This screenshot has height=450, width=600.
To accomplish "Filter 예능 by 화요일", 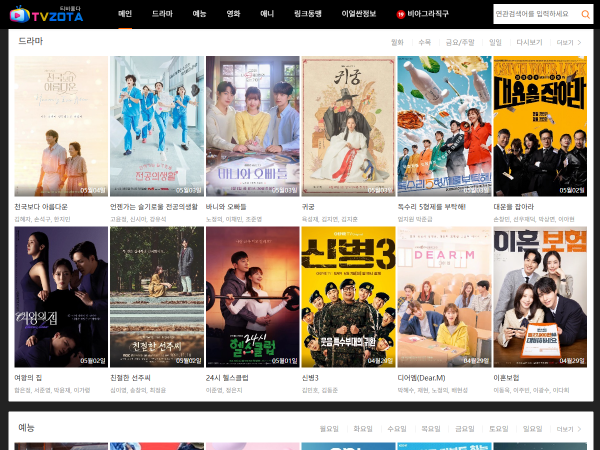I will [363, 429].
